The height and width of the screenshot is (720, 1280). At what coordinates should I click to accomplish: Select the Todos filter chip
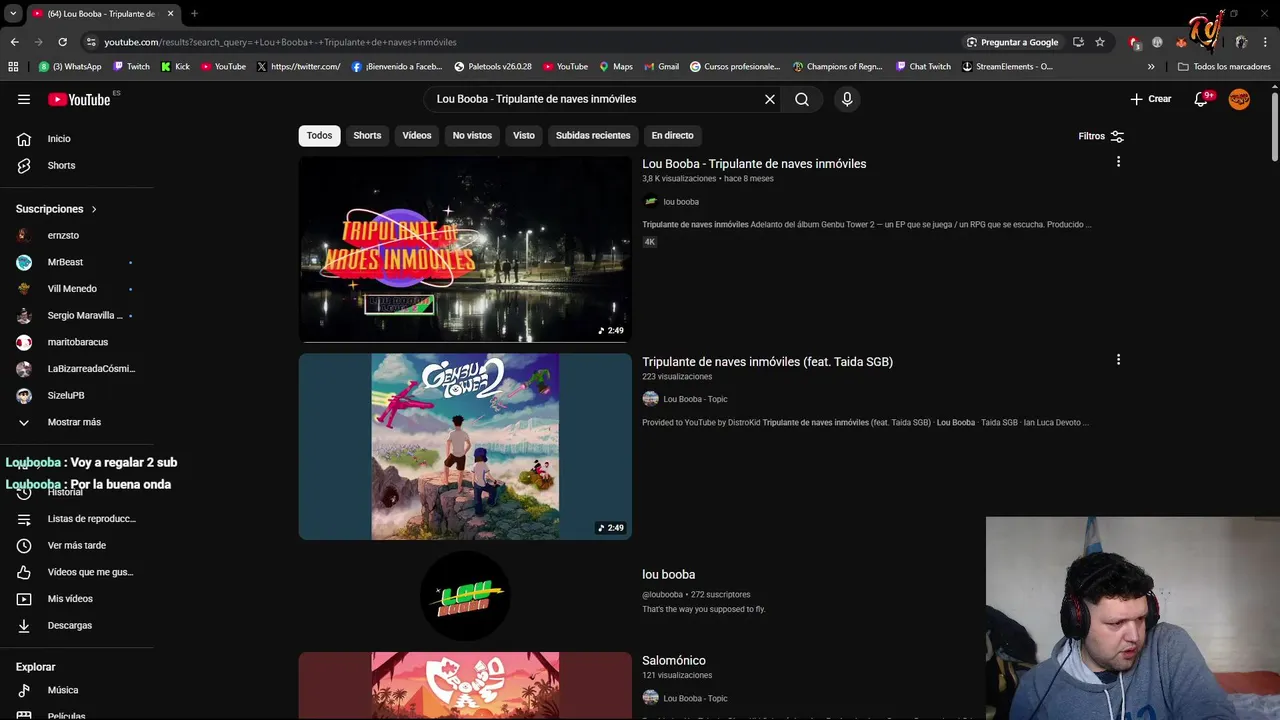(x=319, y=136)
